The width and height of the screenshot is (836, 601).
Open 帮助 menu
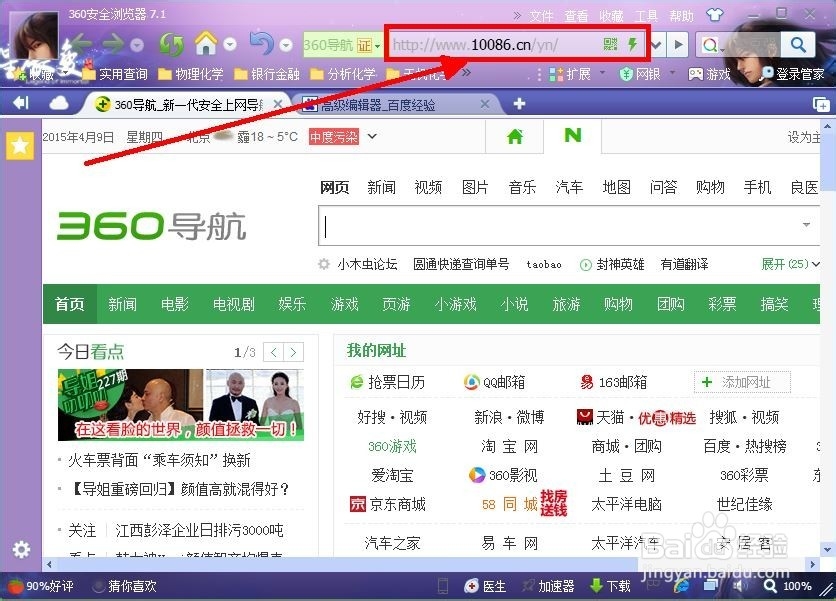click(x=681, y=16)
